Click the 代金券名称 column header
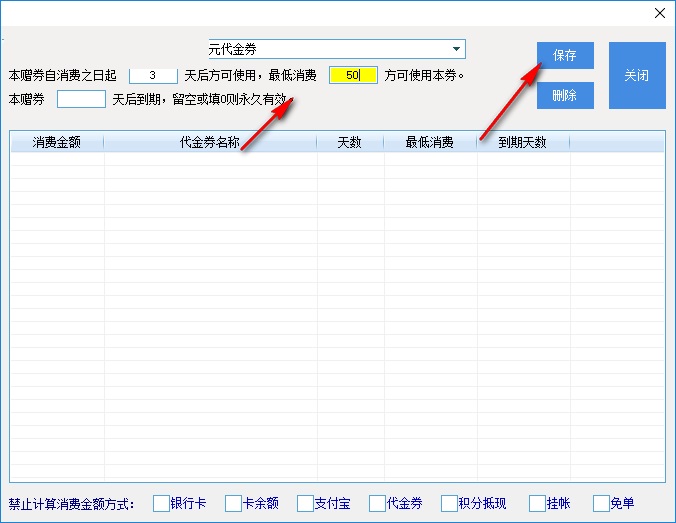Viewport: 676px width, 523px height. 210,142
